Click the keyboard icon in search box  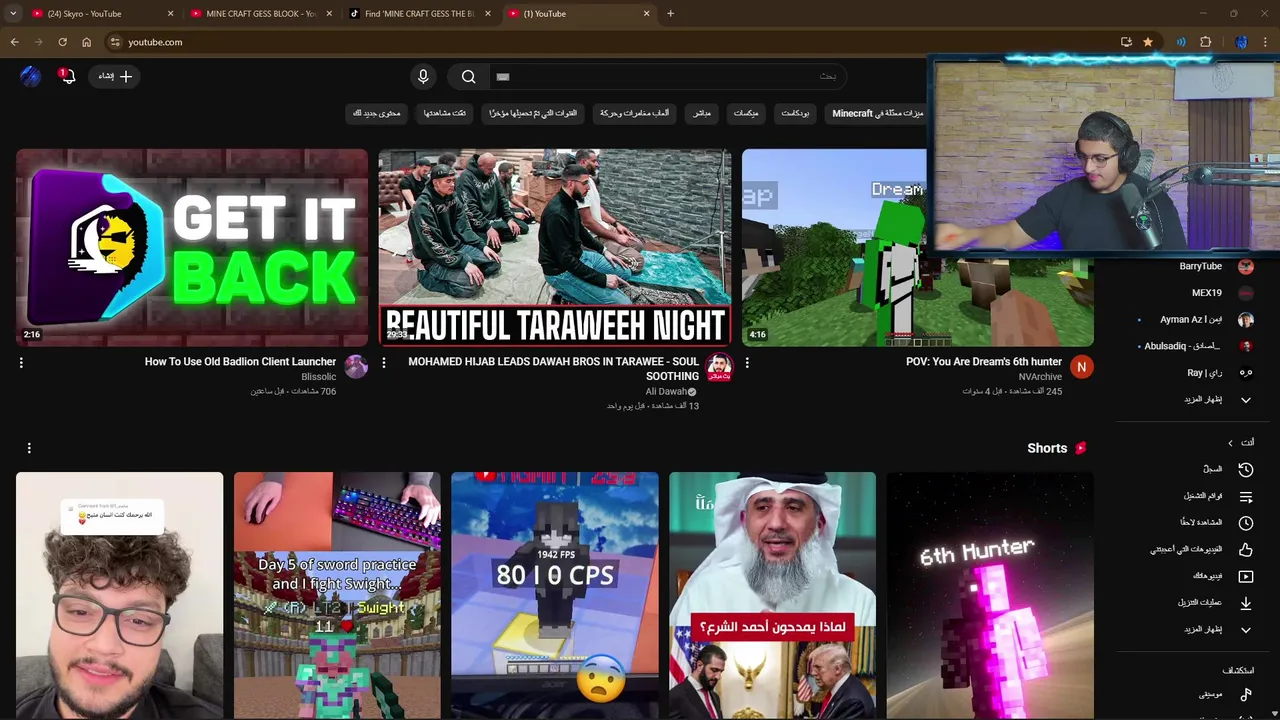coord(503,76)
